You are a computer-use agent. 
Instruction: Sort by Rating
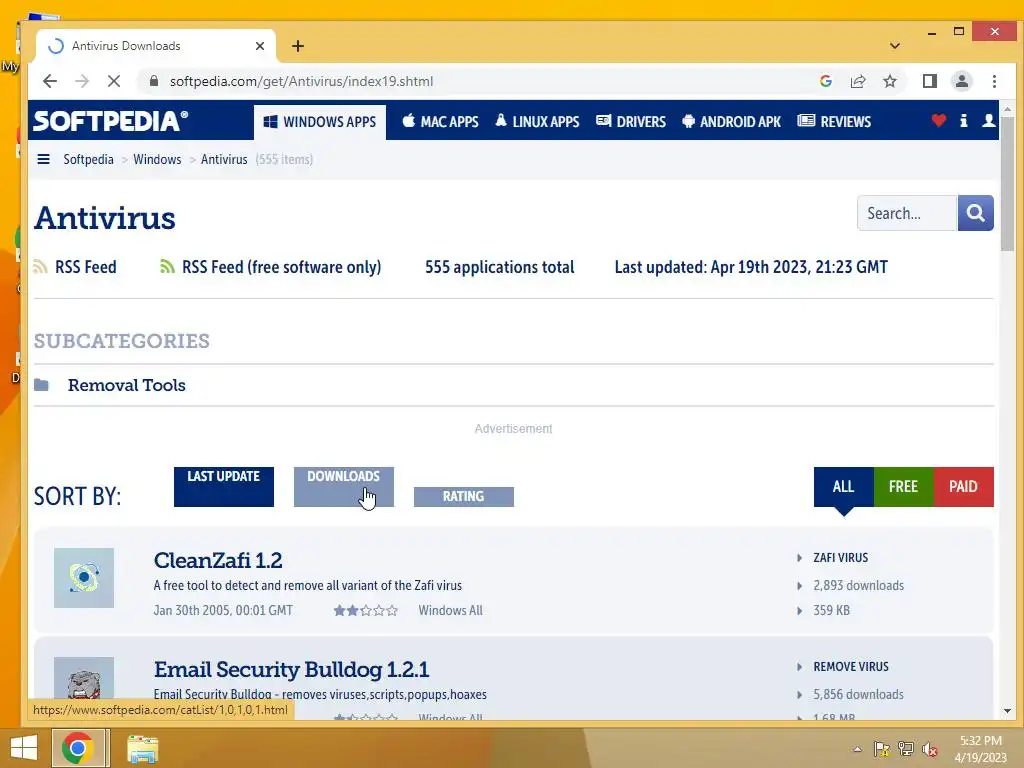coord(464,496)
